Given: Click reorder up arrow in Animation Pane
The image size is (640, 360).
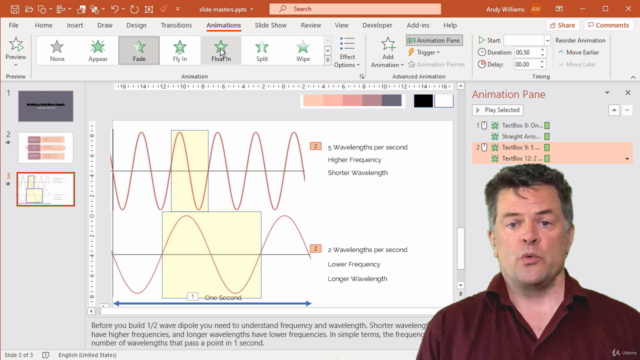Looking at the screenshot, I should pos(614,110).
